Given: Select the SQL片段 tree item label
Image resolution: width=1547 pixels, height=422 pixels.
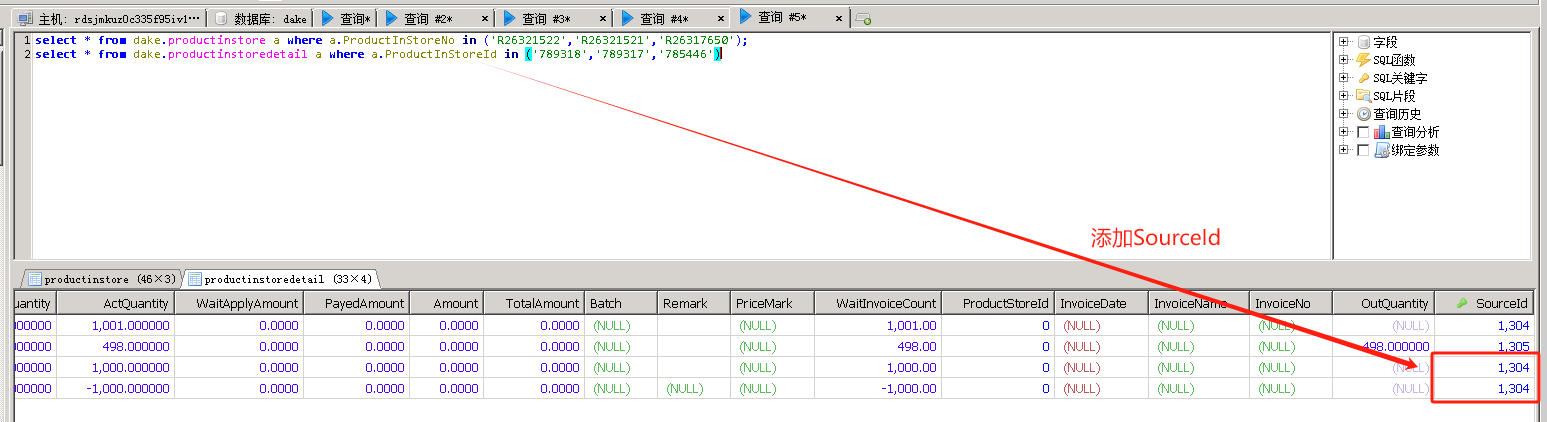Looking at the screenshot, I should click(1394, 96).
